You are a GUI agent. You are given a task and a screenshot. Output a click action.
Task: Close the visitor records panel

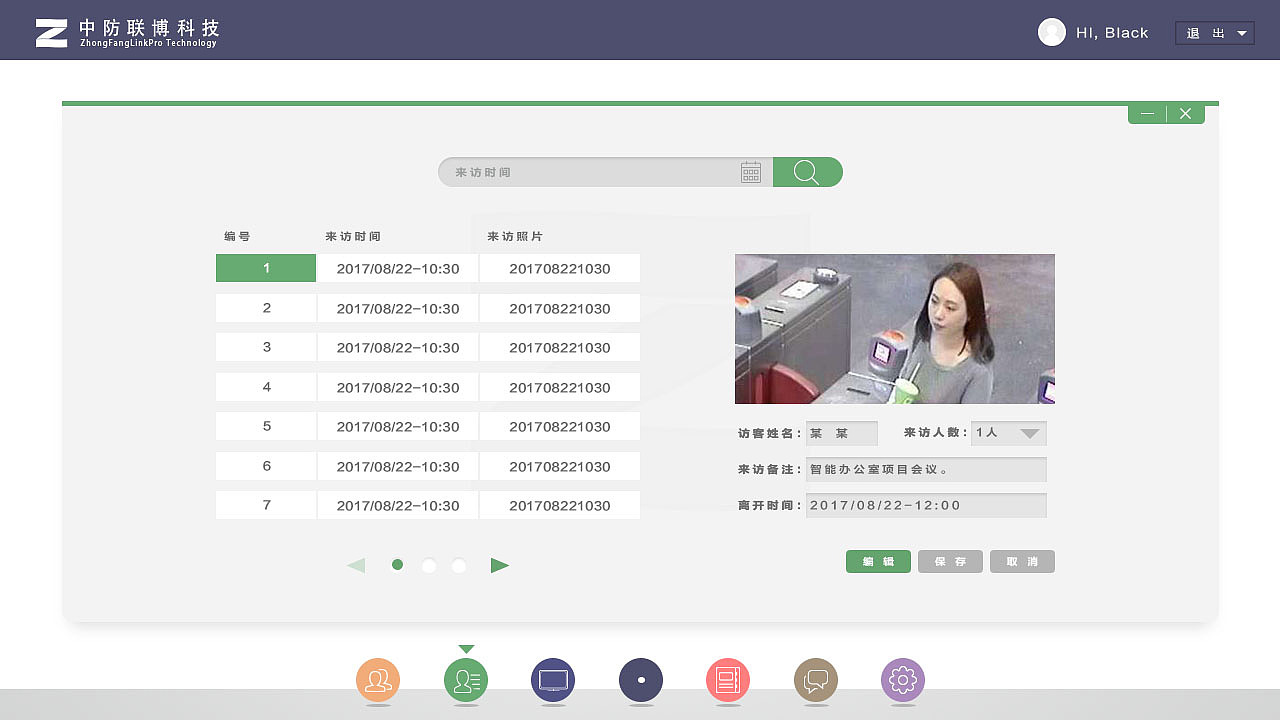point(1185,113)
